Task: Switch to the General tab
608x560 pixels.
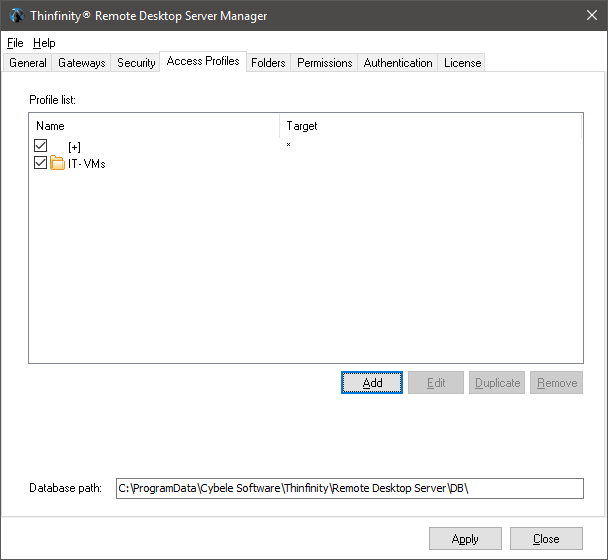Action: 28,63
